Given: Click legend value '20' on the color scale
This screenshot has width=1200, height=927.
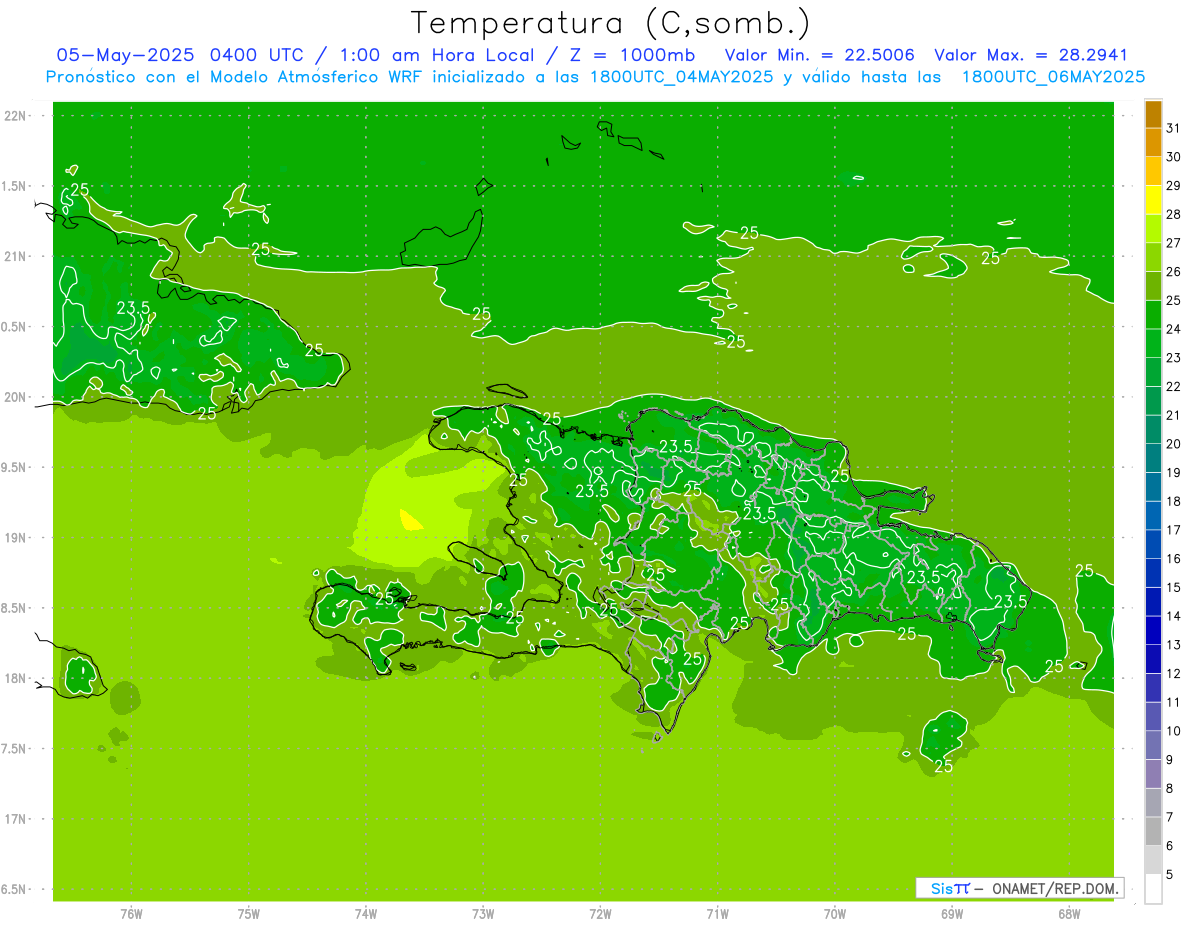Looking at the screenshot, I should click(x=1174, y=444).
